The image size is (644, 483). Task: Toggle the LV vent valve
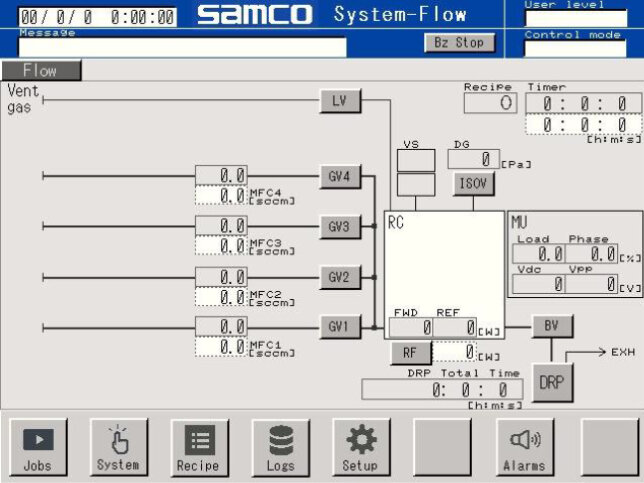340,101
